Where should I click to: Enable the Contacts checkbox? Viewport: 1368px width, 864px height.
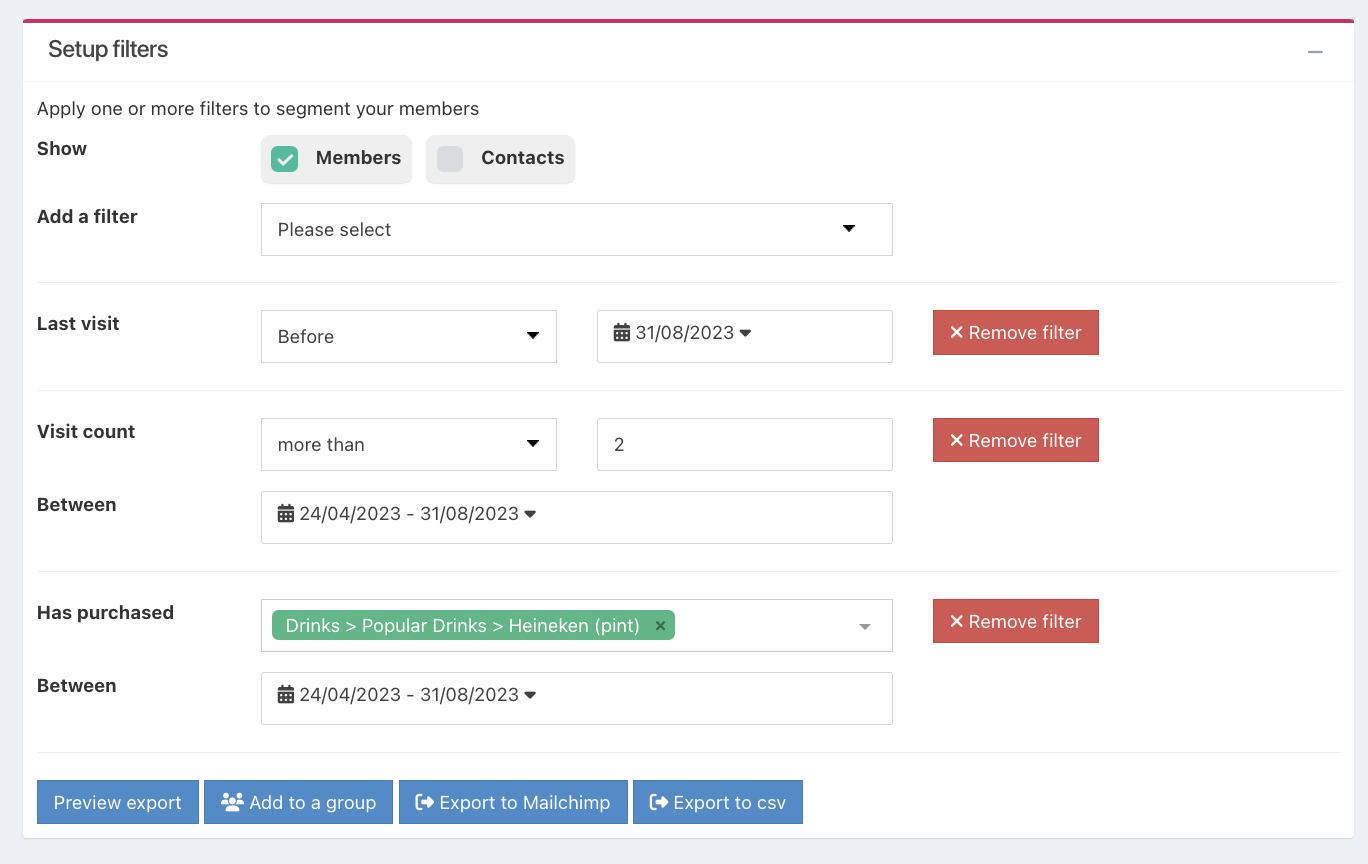coord(450,159)
